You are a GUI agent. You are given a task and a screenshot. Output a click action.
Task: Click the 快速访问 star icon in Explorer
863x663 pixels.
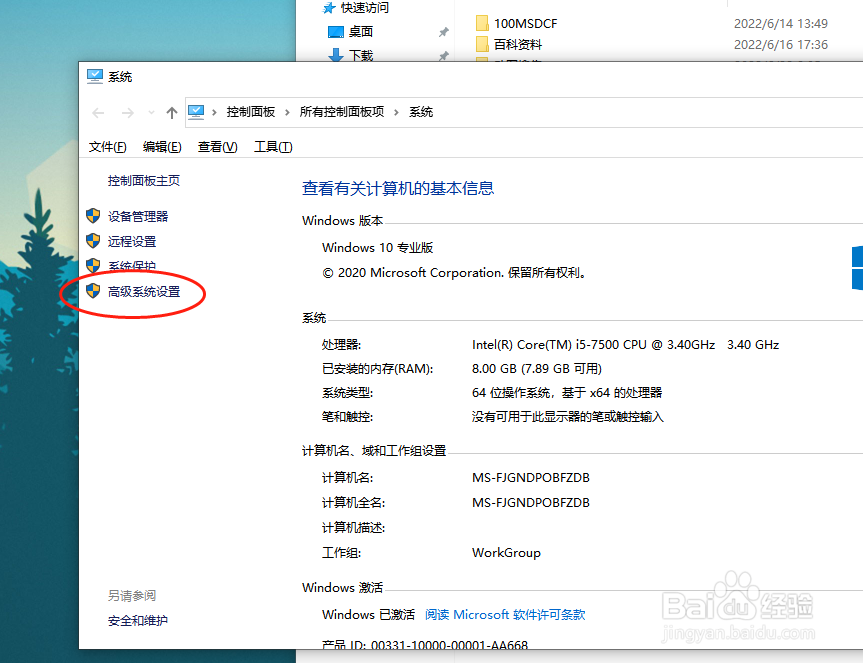329,8
